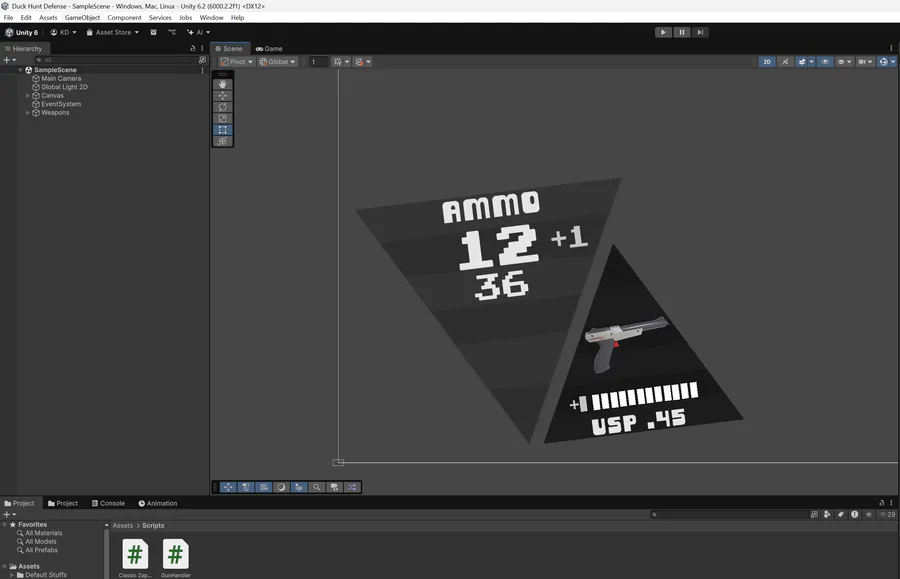Open the Package Manager box icon
Viewport: 900px width, 579px height.
pyautogui.click(x=153, y=33)
